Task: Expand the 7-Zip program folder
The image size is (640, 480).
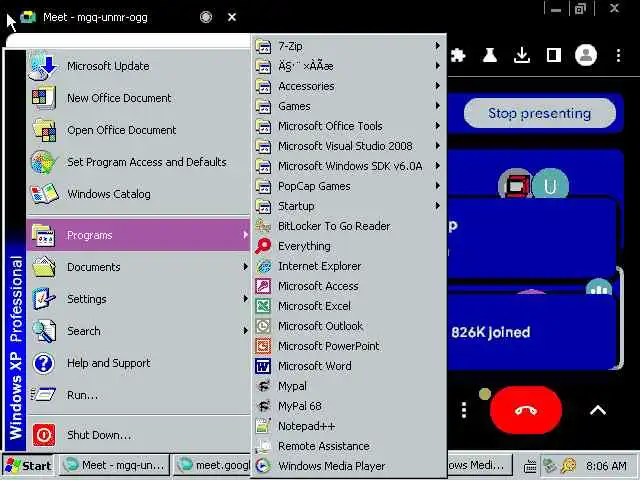Action: pos(349,46)
